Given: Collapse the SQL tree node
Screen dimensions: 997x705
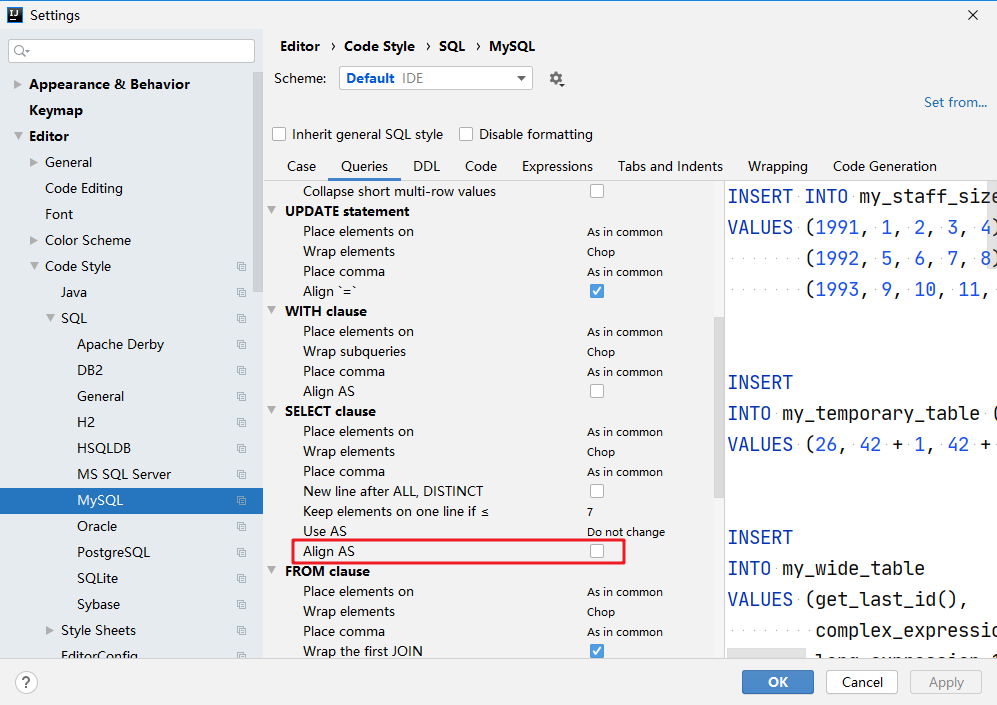Looking at the screenshot, I should coord(50,318).
